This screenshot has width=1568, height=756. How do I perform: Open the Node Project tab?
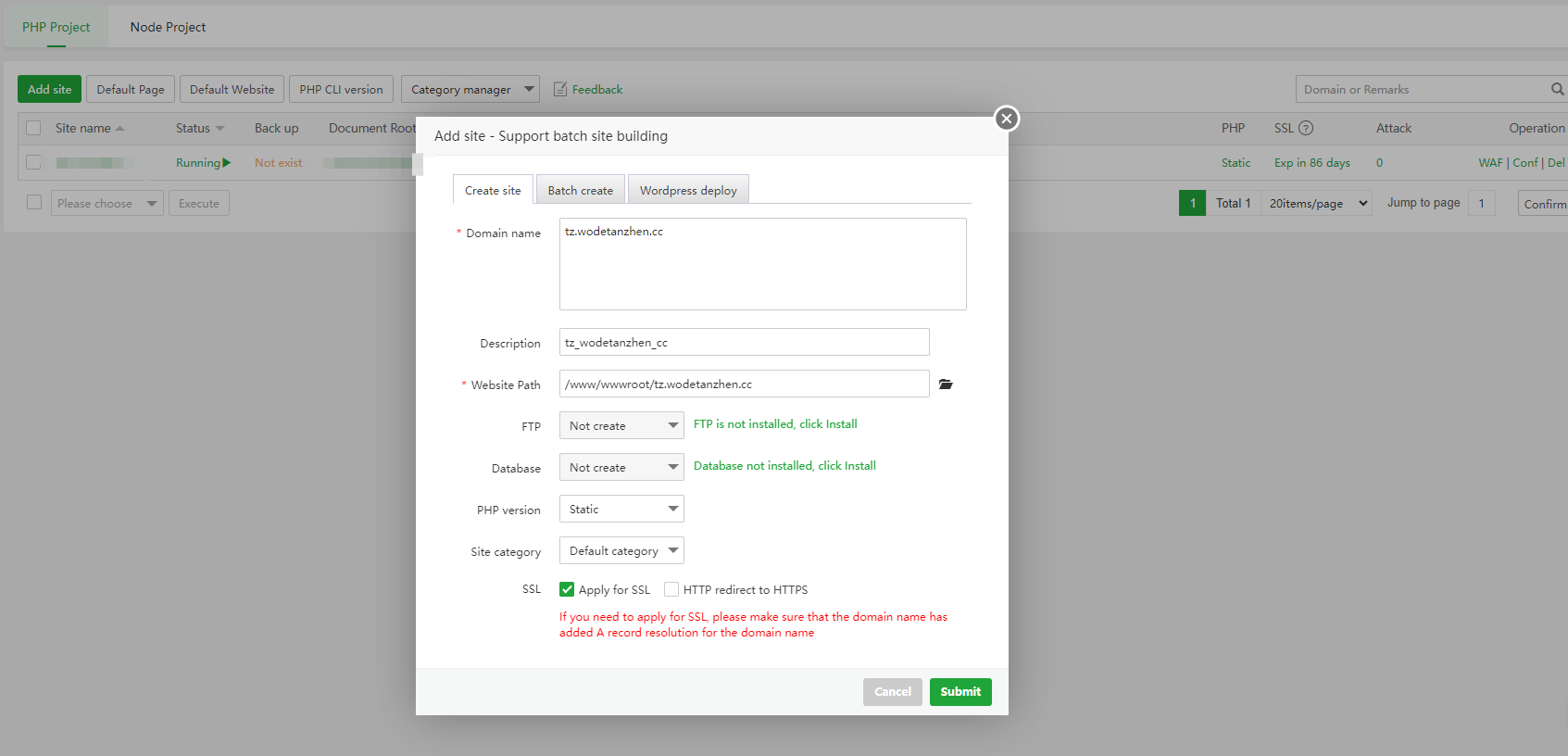tap(168, 27)
